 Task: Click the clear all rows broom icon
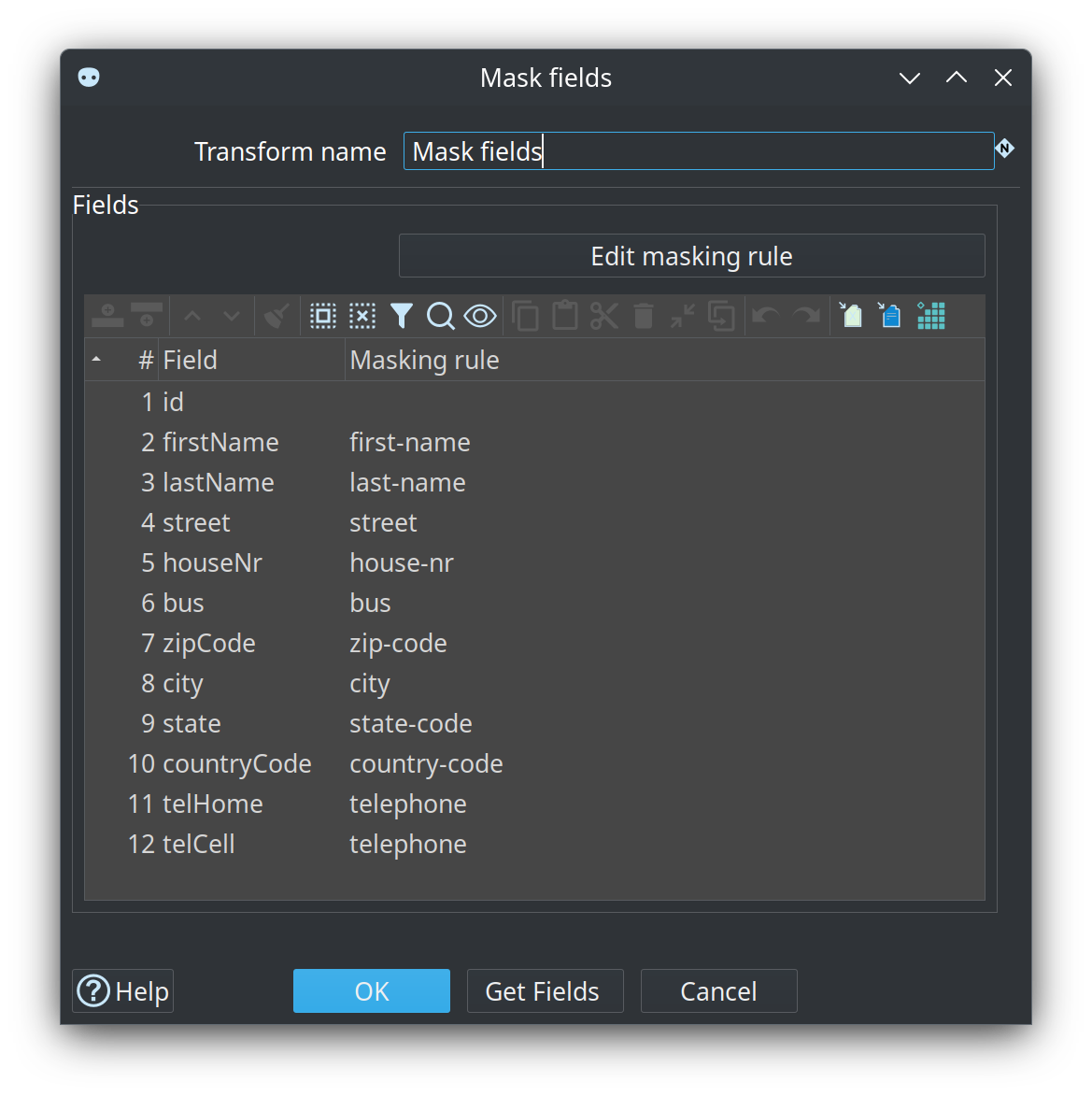pyautogui.click(x=277, y=316)
